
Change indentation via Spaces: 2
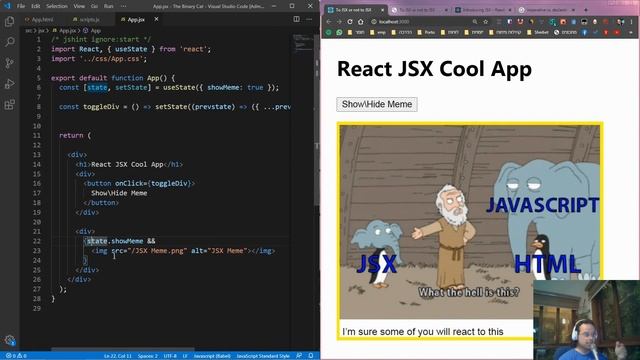click(x=147, y=356)
